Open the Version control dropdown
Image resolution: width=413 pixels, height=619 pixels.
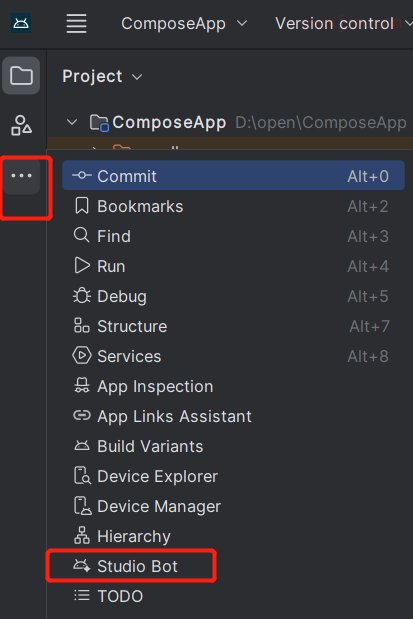click(344, 24)
